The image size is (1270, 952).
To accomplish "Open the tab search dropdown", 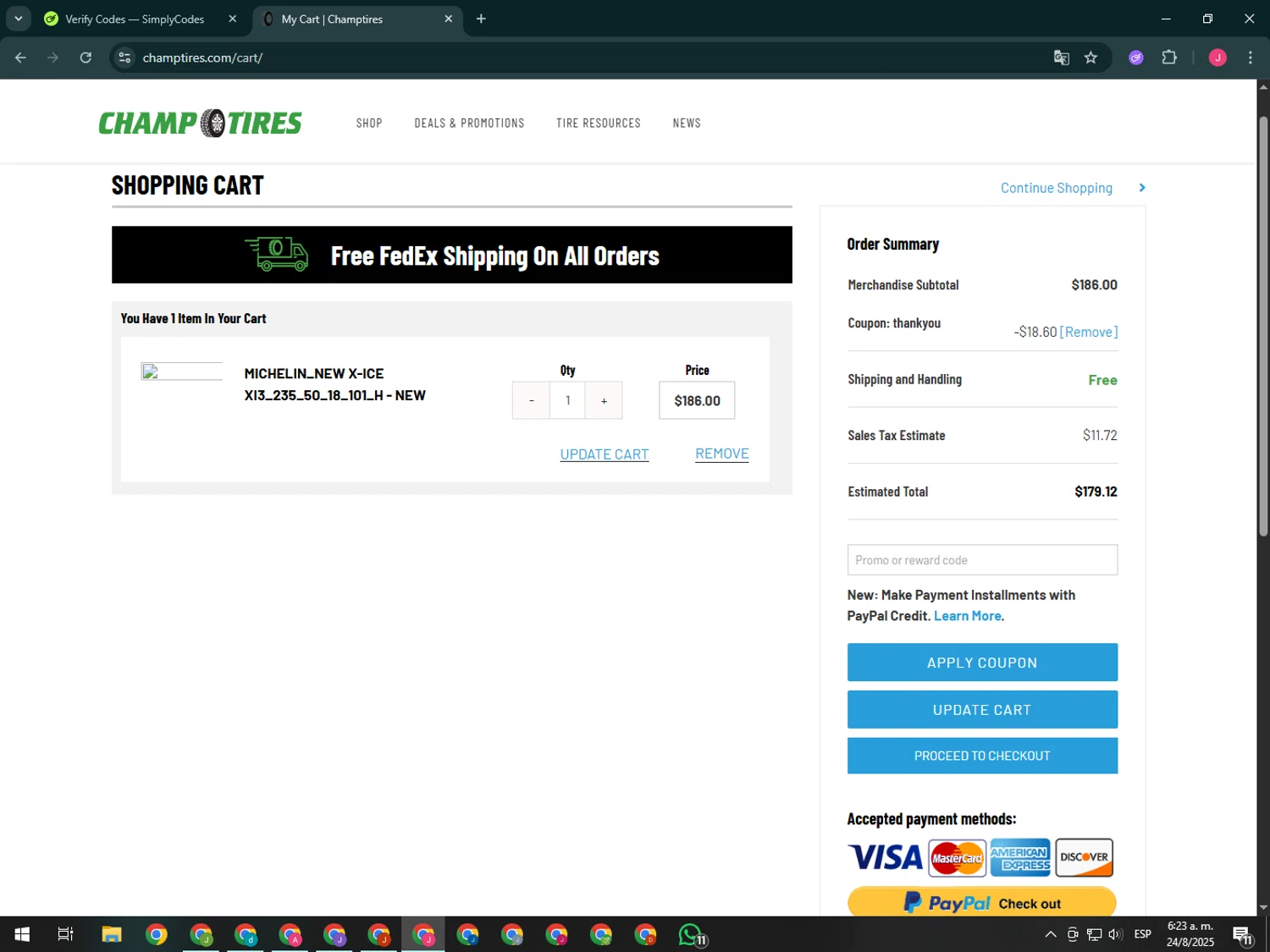I will [x=18, y=19].
